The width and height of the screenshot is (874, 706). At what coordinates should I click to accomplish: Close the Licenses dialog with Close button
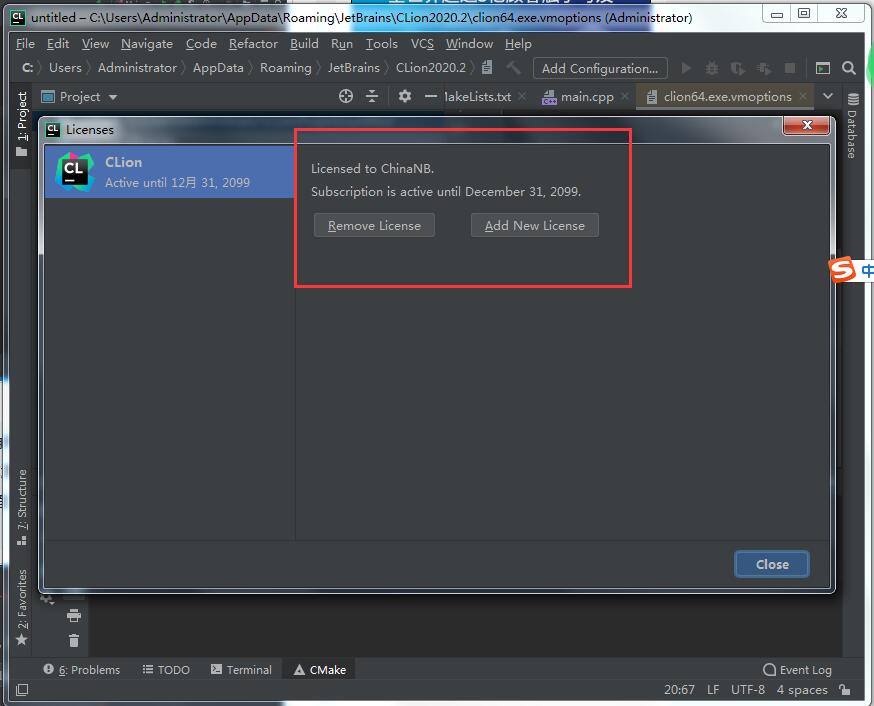click(772, 564)
